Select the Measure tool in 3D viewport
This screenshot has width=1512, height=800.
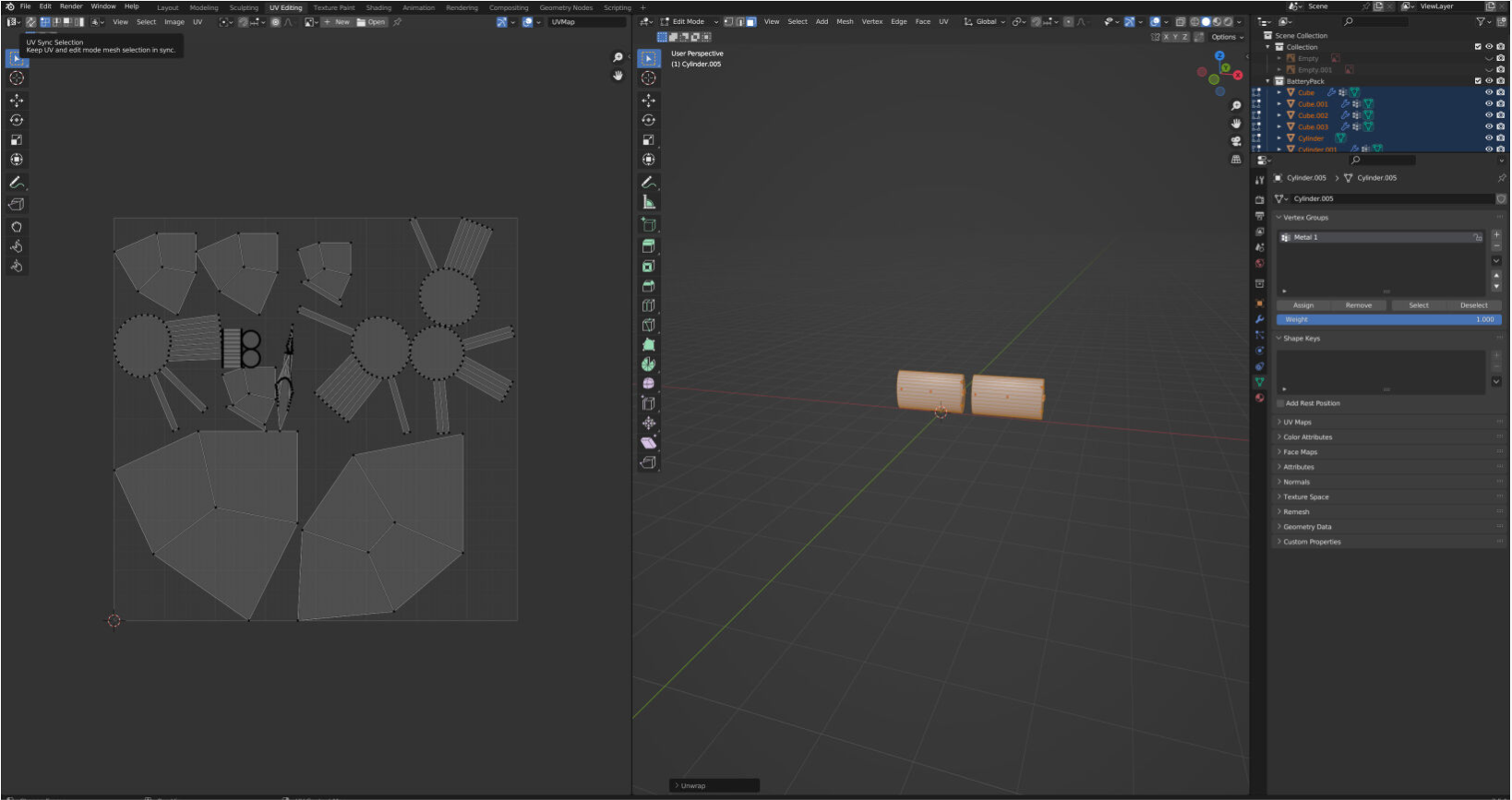[x=649, y=203]
